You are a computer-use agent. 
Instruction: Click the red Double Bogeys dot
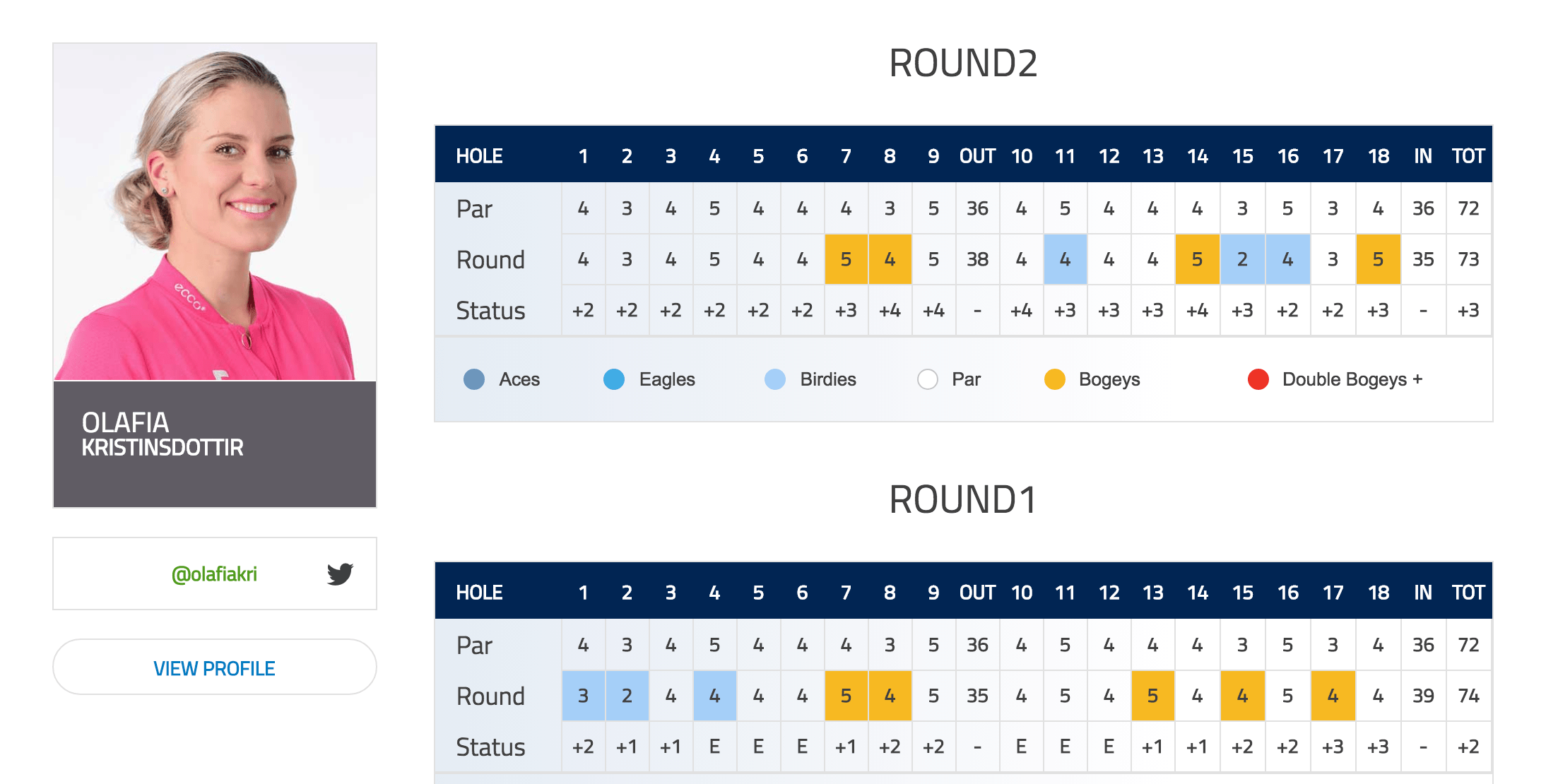tap(1258, 379)
